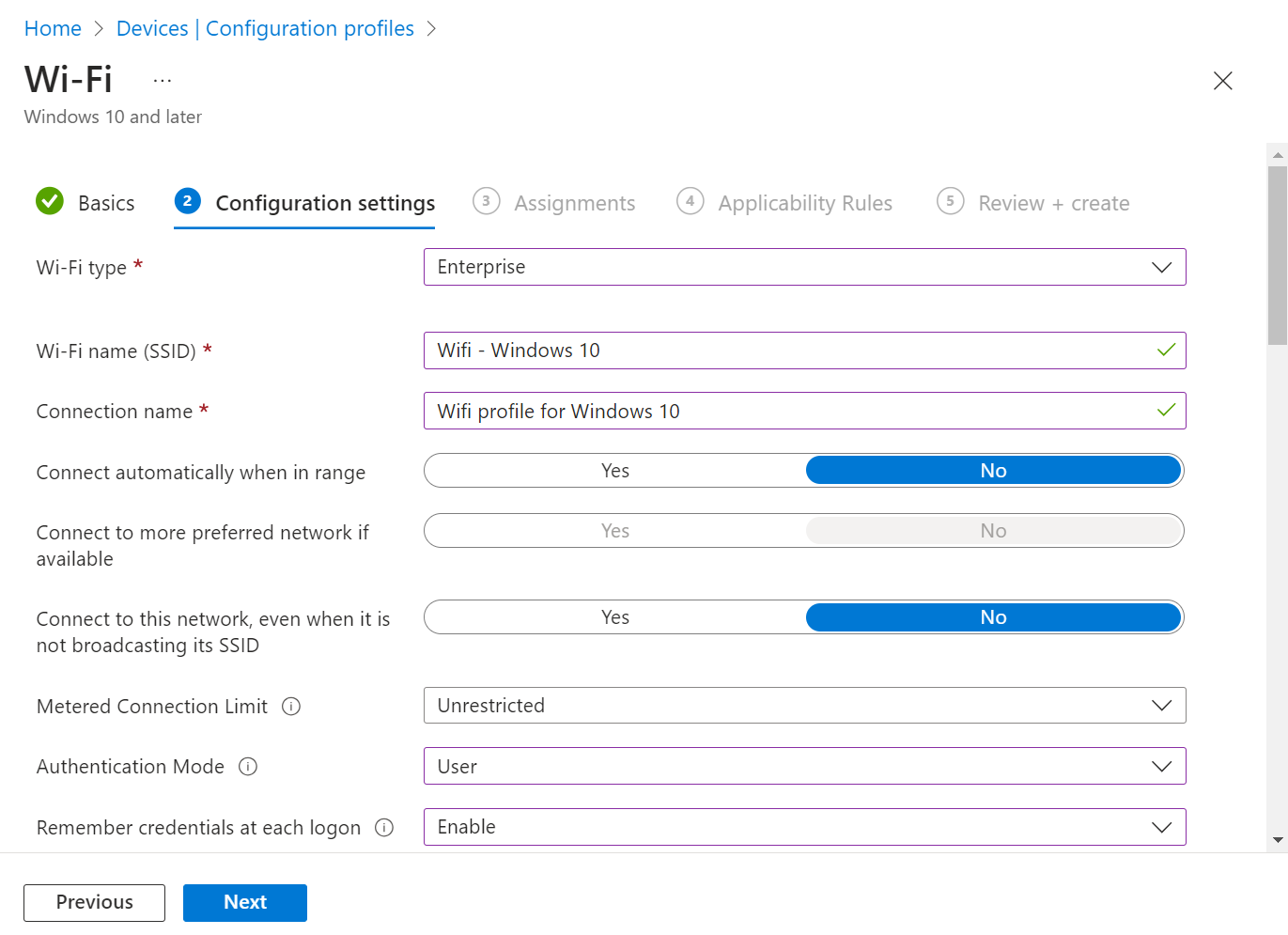Expand the Metered Connection Limit dropdown
This screenshot has width=1288, height=935.
[804, 706]
